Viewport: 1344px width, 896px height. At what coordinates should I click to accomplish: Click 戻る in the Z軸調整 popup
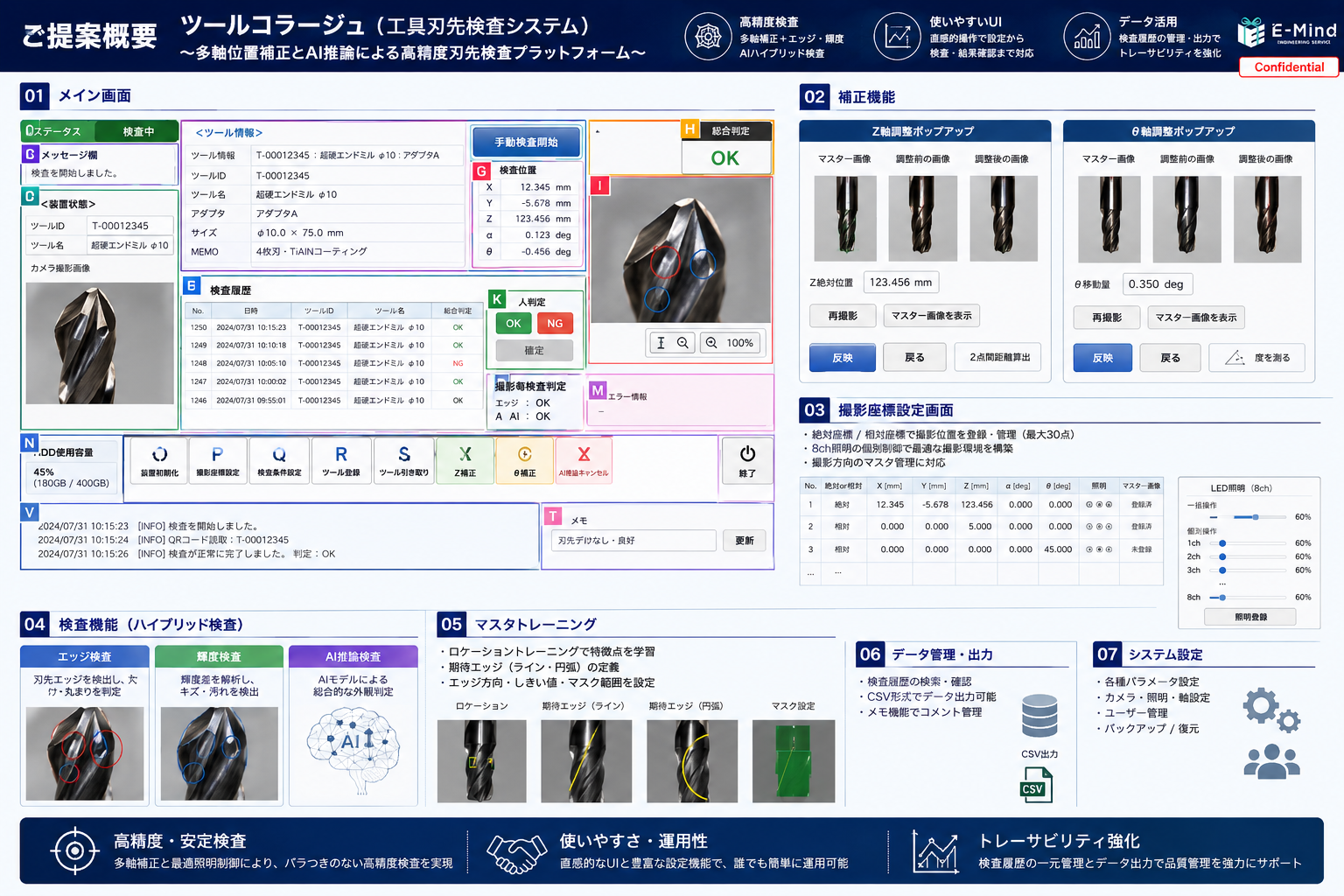914,357
